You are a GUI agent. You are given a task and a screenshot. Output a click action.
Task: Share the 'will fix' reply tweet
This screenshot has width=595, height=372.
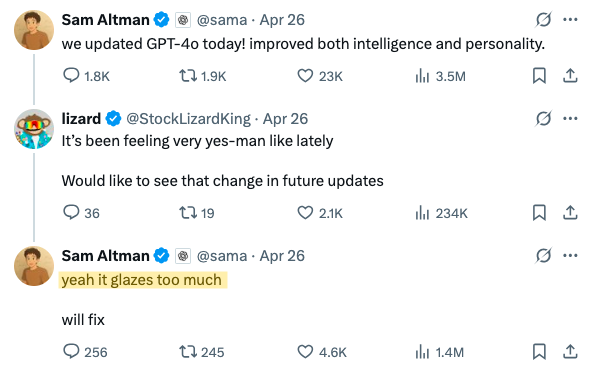pos(570,352)
